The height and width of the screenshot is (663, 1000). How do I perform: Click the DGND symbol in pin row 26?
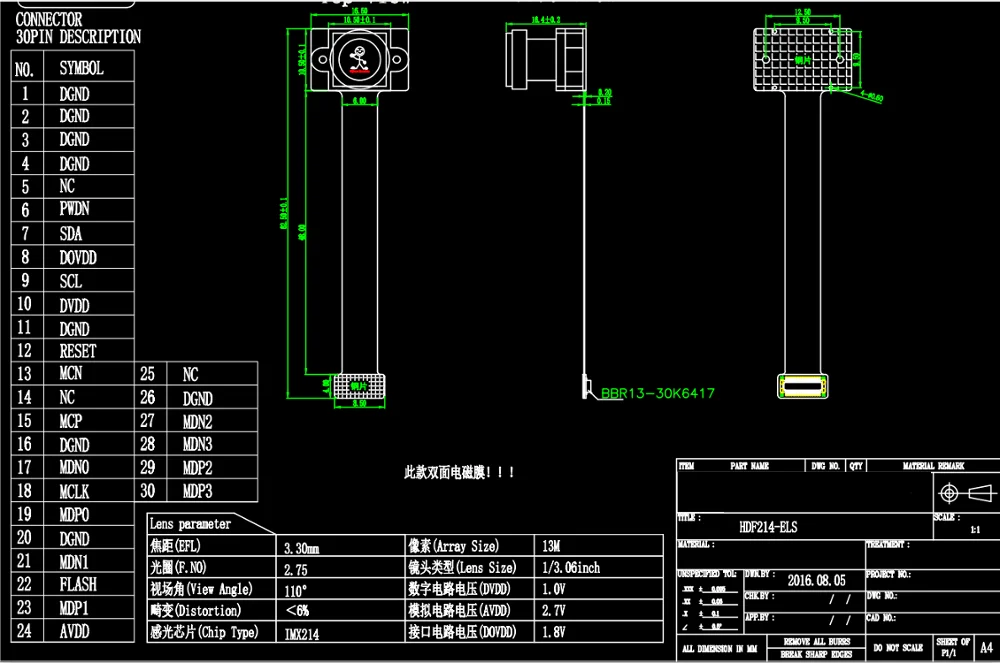[198, 399]
